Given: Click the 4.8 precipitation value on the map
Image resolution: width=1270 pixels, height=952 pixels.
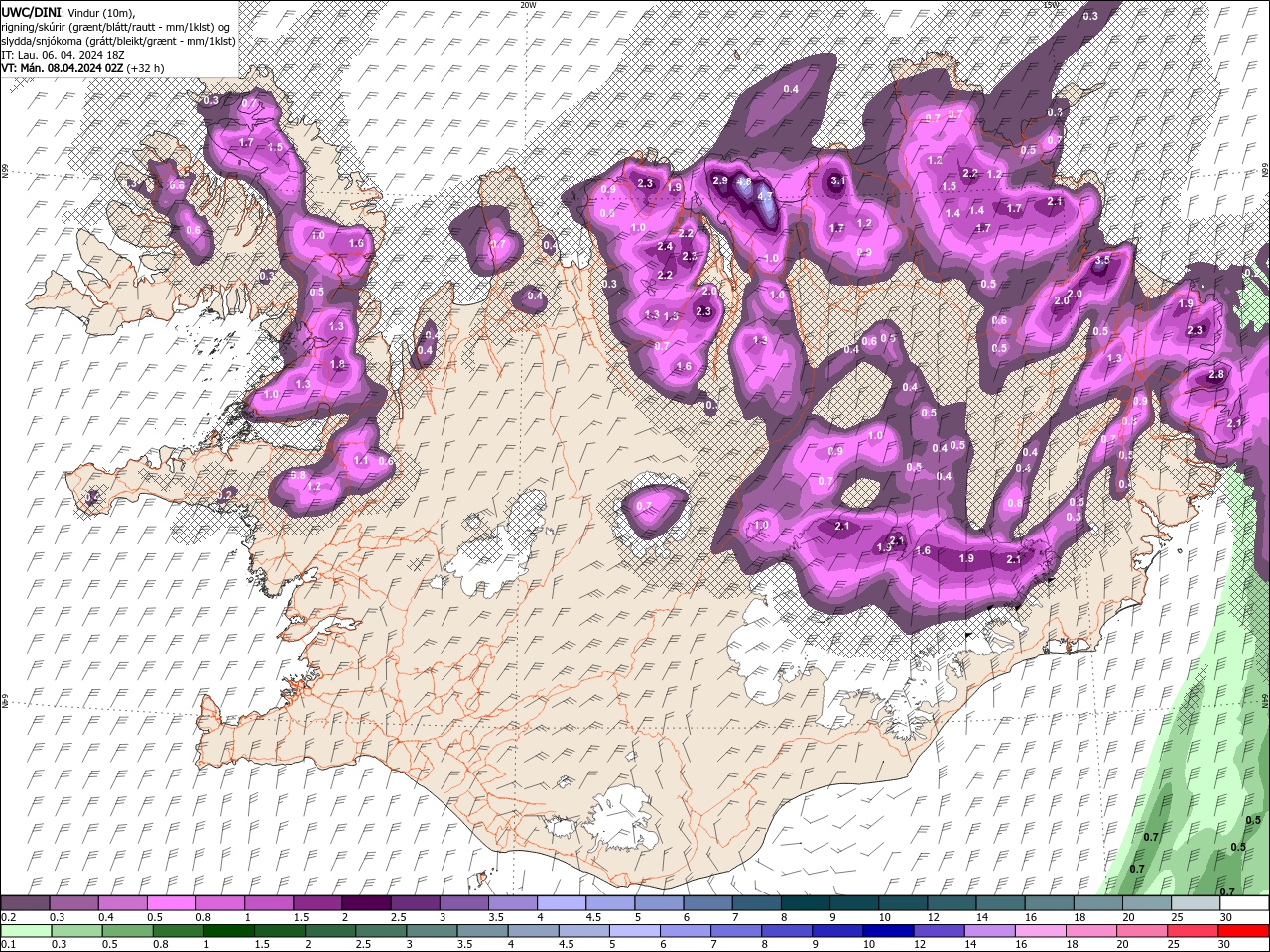Looking at the screenshot, I should point(743,182).
